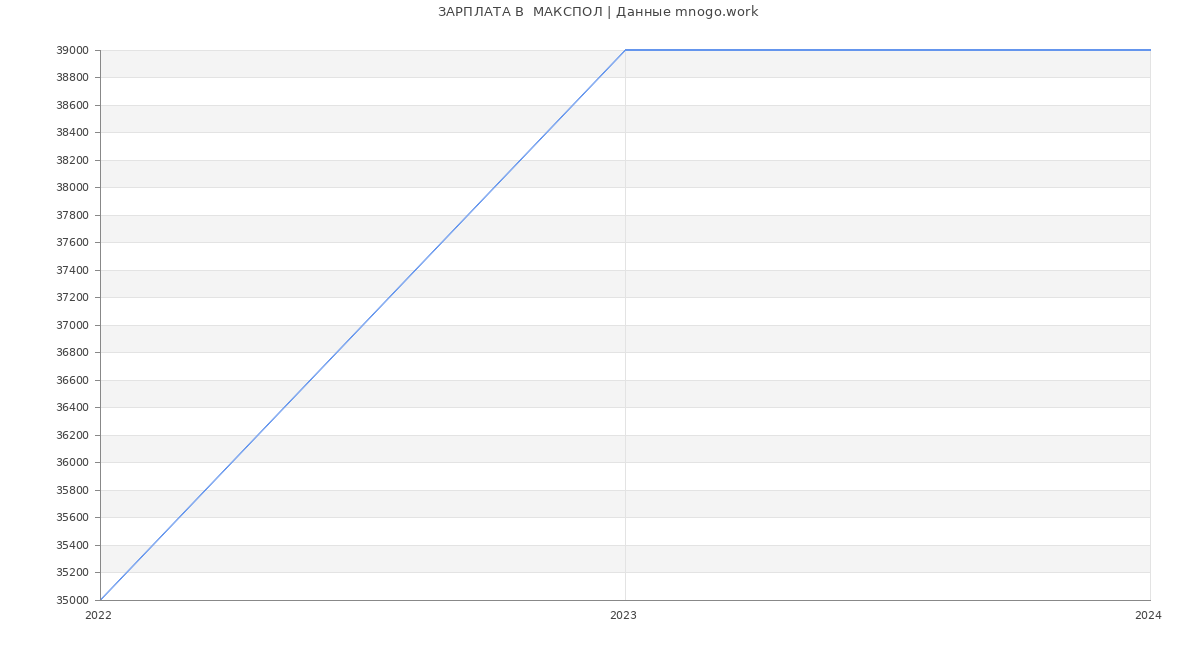Click the 38000 y-axis label
Image resolution: width=1200 pixels, height=650 pixels.
click(x=72, y=188)
